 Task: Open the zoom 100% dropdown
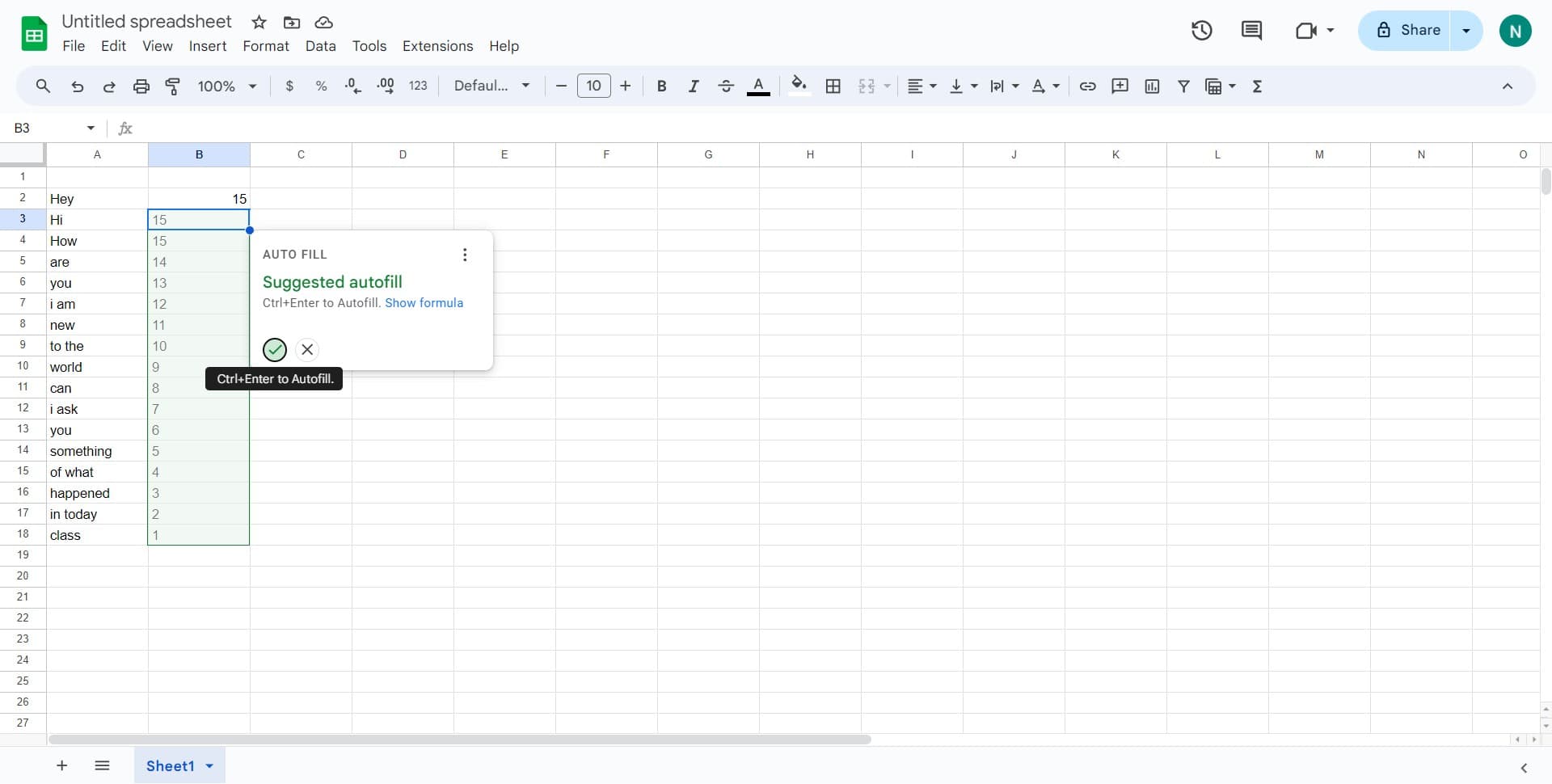click(227, 86)
